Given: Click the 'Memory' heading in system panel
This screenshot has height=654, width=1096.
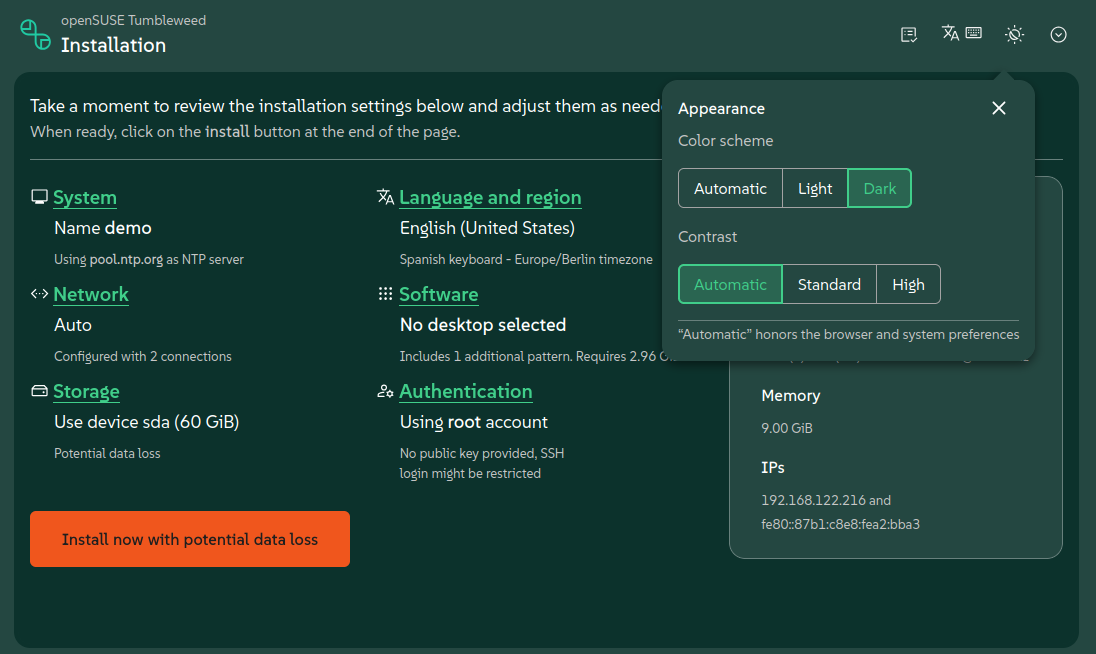Looking at the screenshot, I should click(x=791, y=395).
